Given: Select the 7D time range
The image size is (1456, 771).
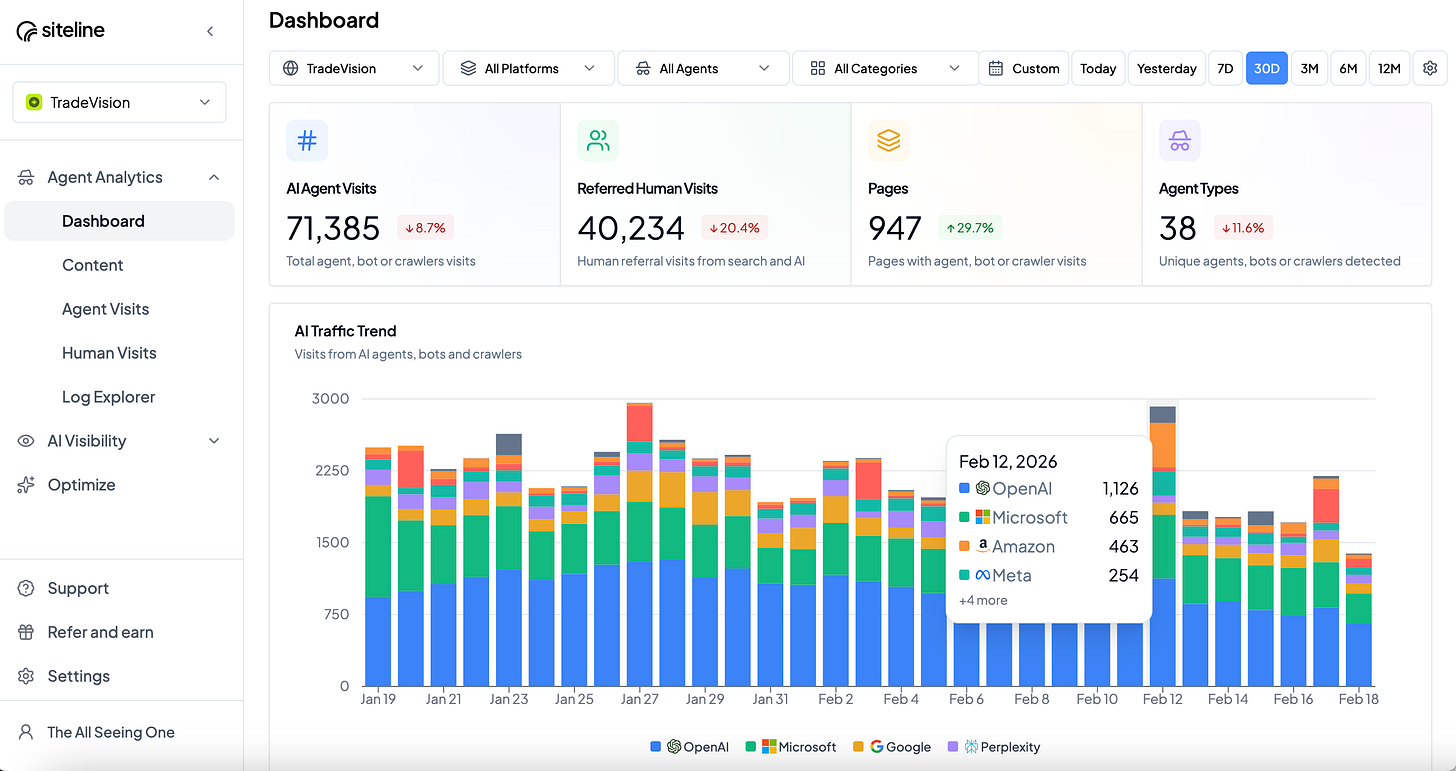Looking at the screenshot, I should coord(1225,68).
